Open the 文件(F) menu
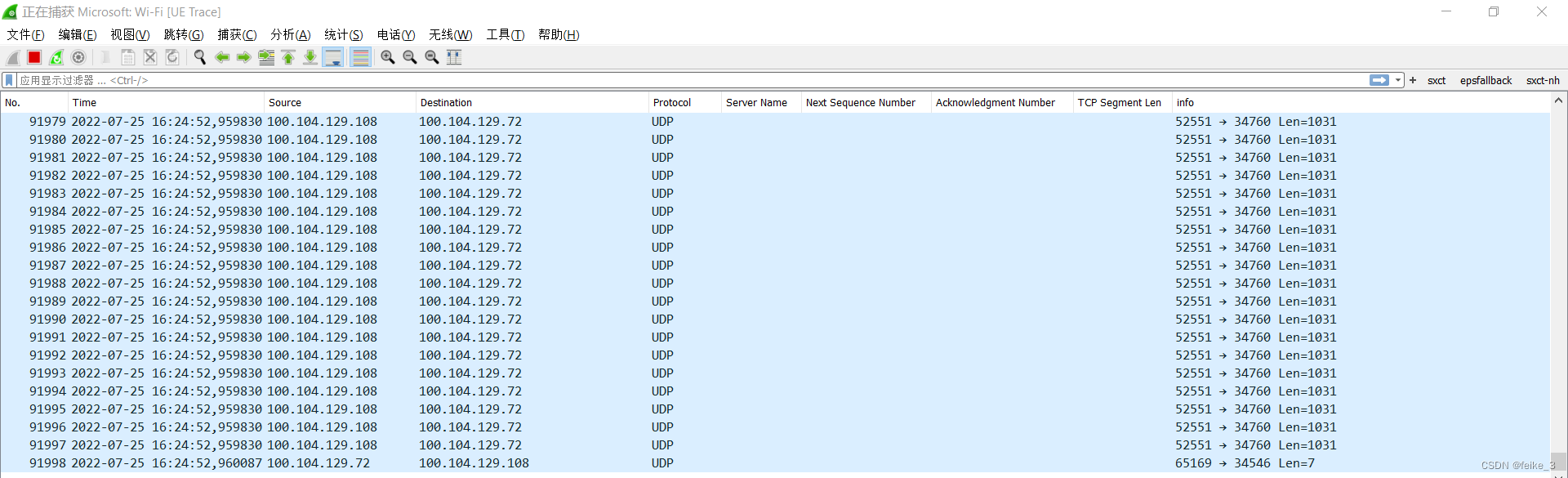 click(25, 34)
